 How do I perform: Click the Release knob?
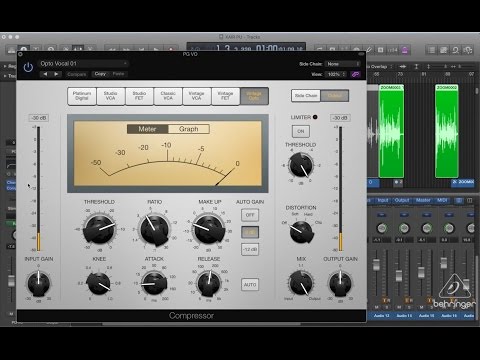[209, 284]
